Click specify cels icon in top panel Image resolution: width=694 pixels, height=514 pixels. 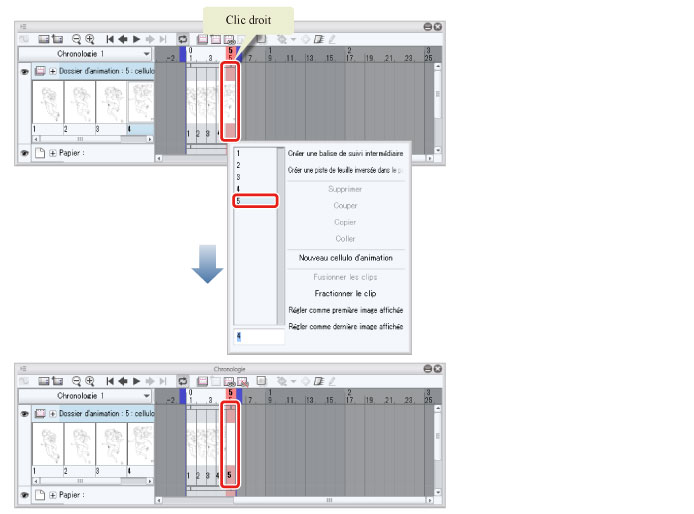(229, 40)
